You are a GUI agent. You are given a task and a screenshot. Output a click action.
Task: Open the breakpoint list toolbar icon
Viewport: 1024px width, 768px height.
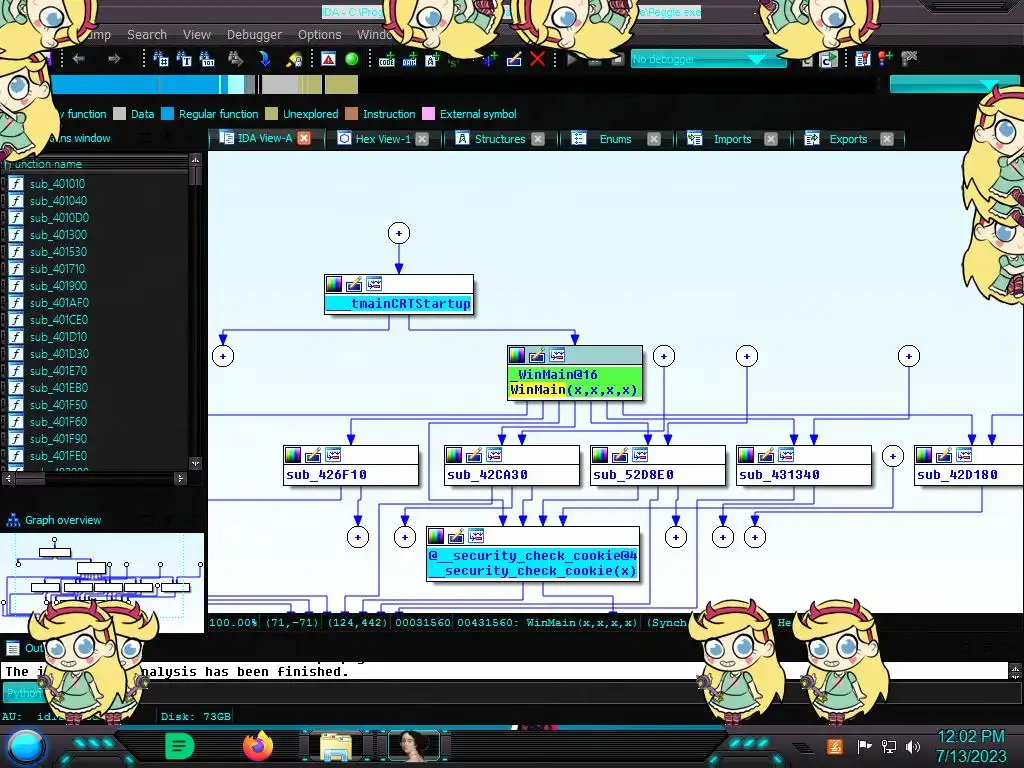pyautogui.click(x=863, y=59)
